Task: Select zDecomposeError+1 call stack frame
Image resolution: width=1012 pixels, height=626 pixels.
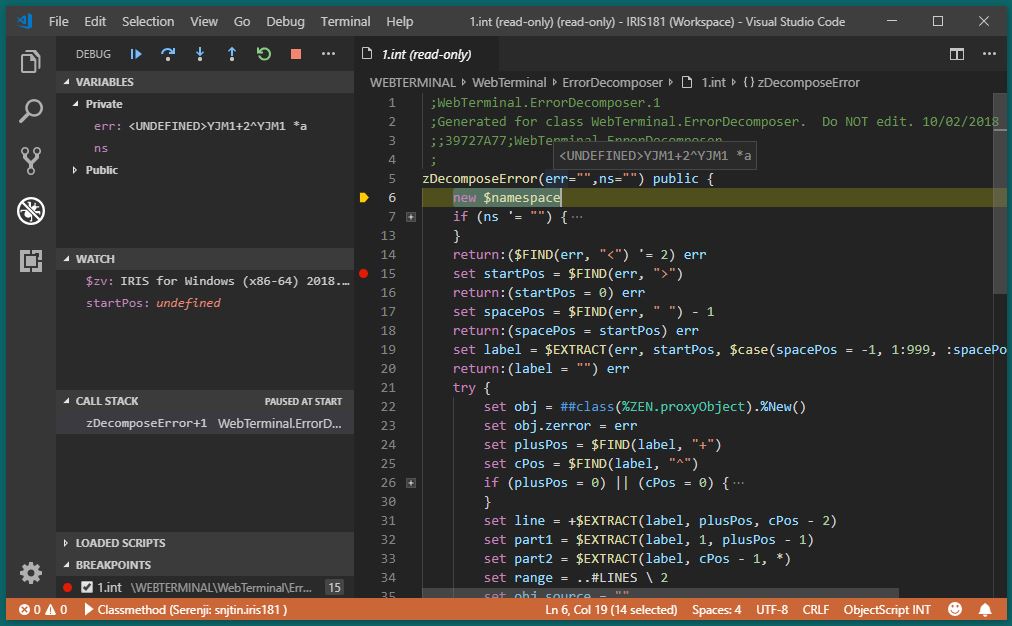Action: tap(147, 423)
